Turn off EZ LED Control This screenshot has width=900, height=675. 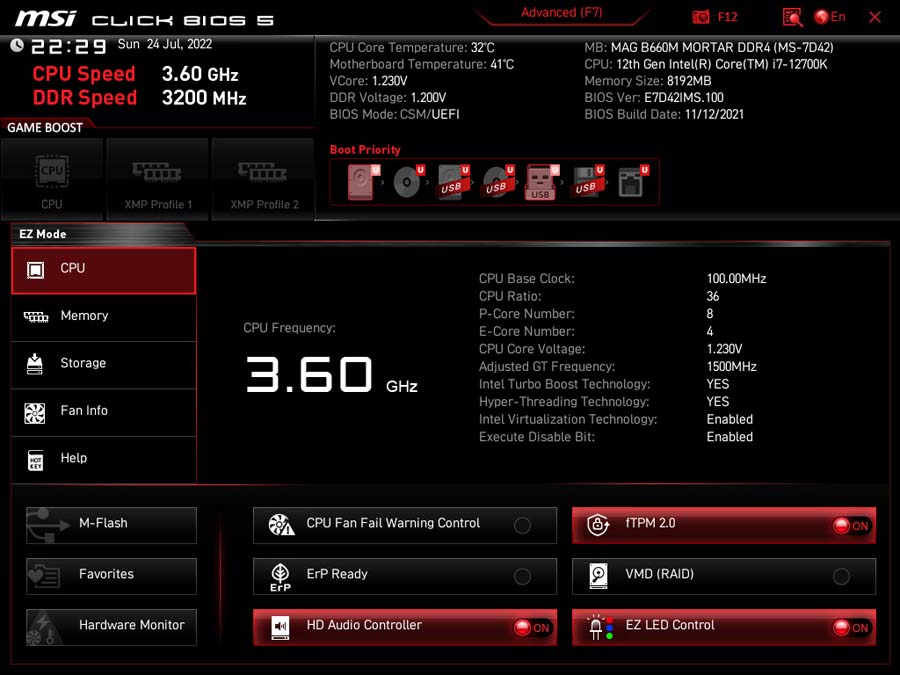click(x=724, y=627)
